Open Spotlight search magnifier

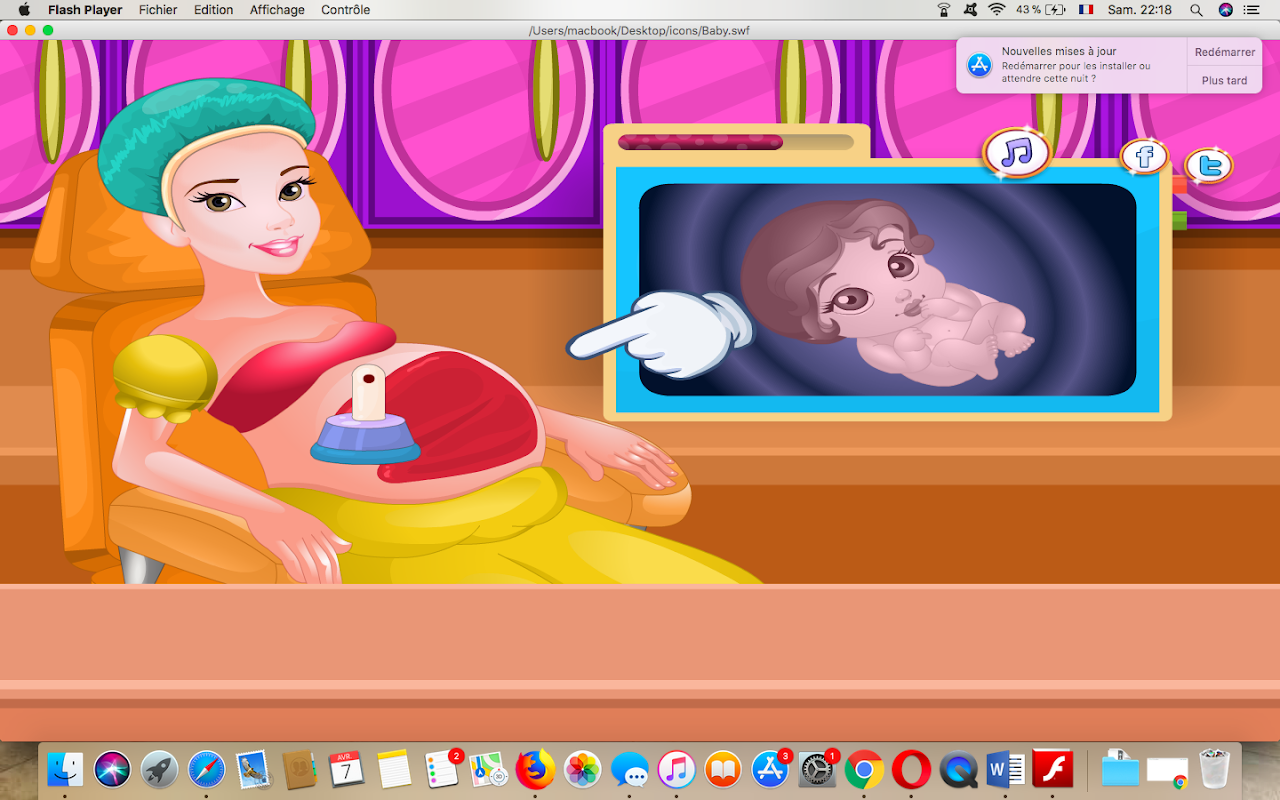(x=1196, y=10)
